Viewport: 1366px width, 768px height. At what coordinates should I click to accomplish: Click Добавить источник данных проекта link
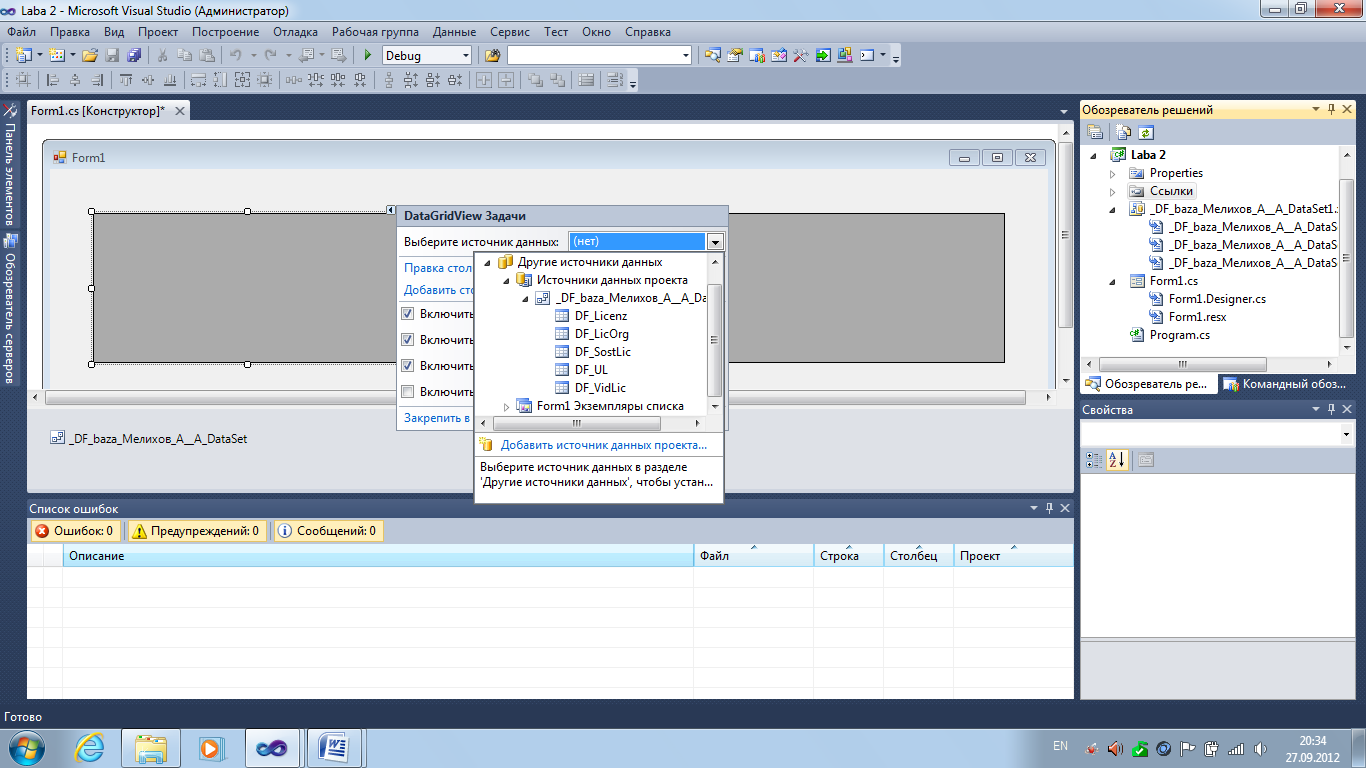tap(604, 445)
